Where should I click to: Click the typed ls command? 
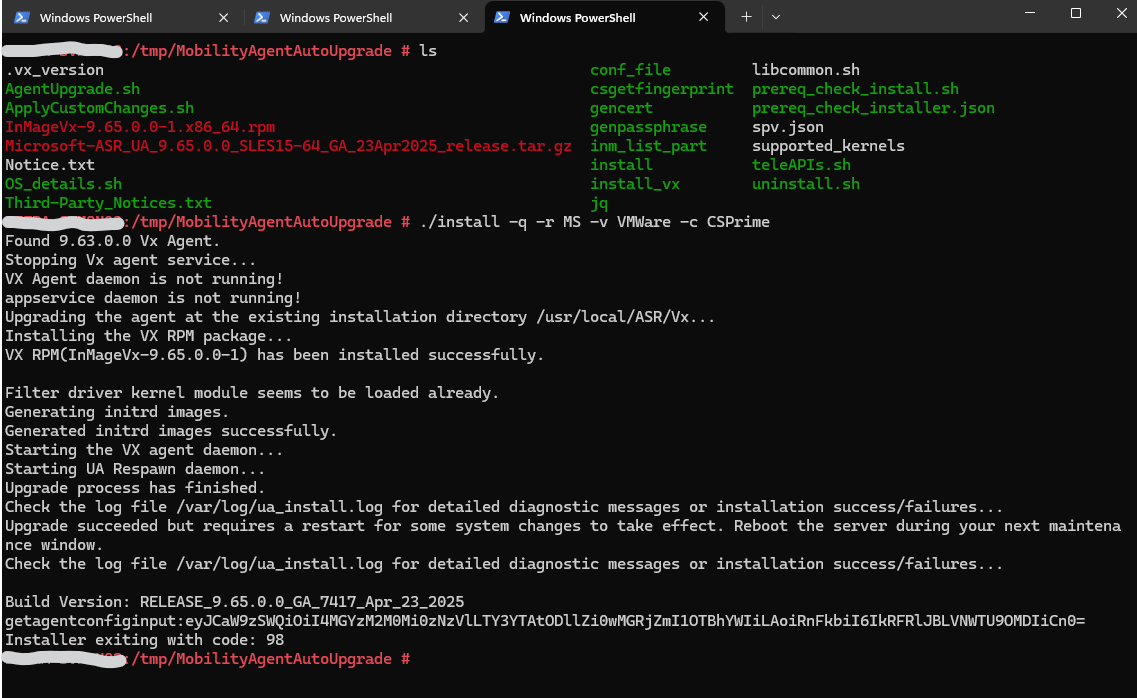pyautogui.click(x=428, y=51)
